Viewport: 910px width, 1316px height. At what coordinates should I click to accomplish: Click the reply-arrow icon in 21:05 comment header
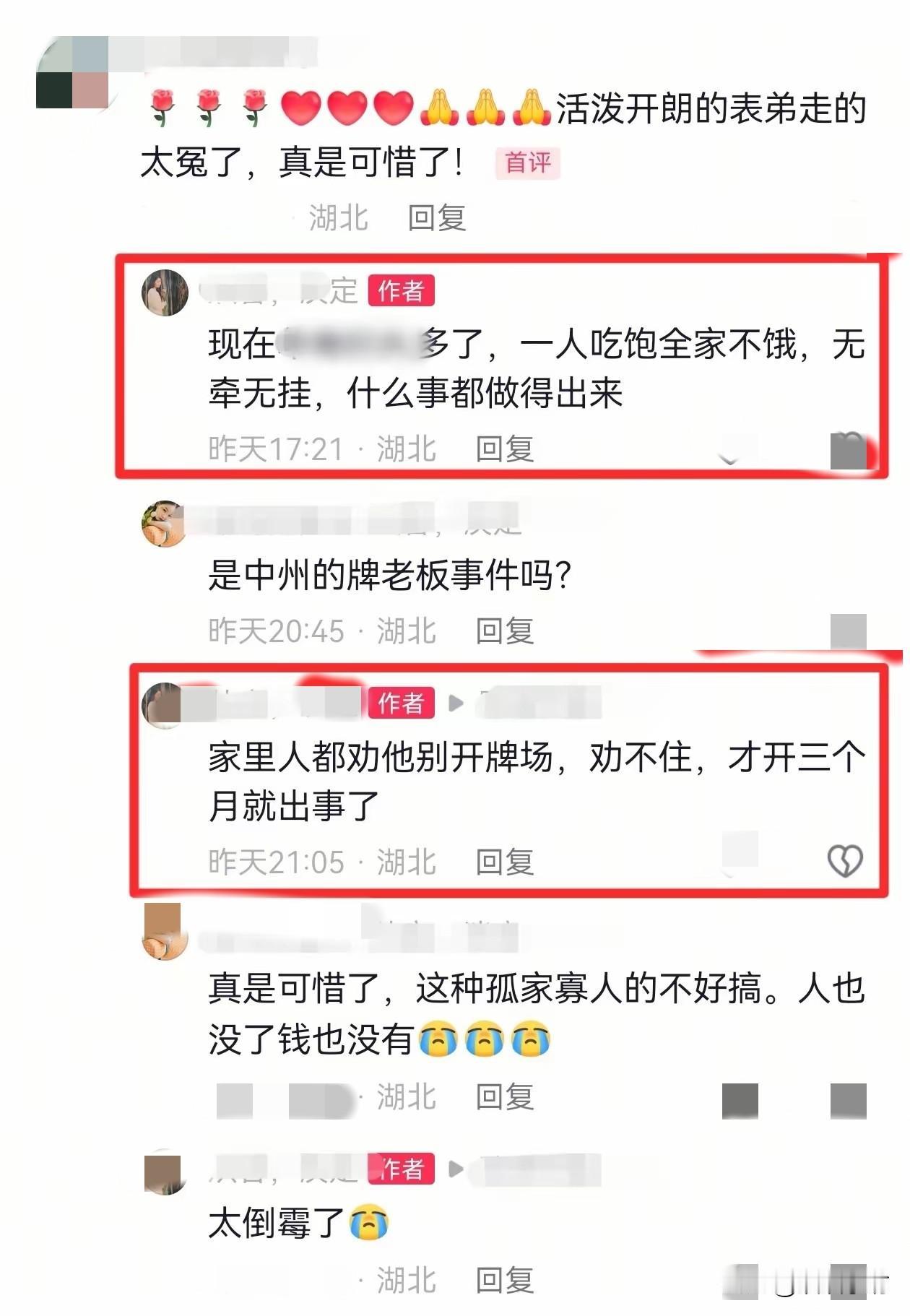coord(456,702)
